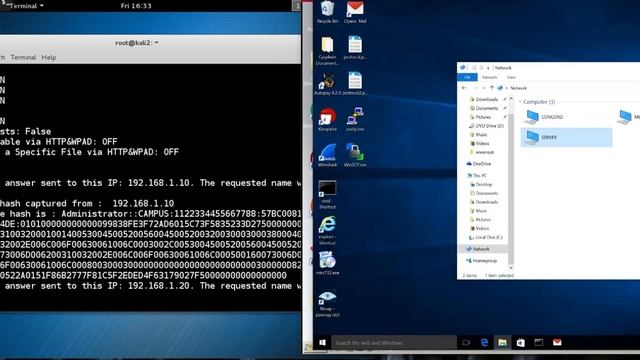640x360 pixels.
Task: Open the window icon left of taskbar mail
Action: 539,342
